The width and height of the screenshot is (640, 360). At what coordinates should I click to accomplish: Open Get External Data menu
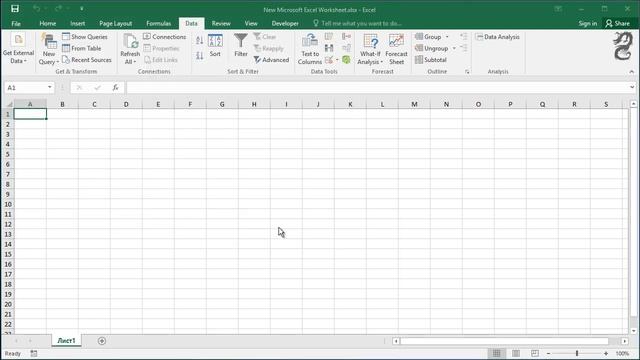[x=18, y=49]
